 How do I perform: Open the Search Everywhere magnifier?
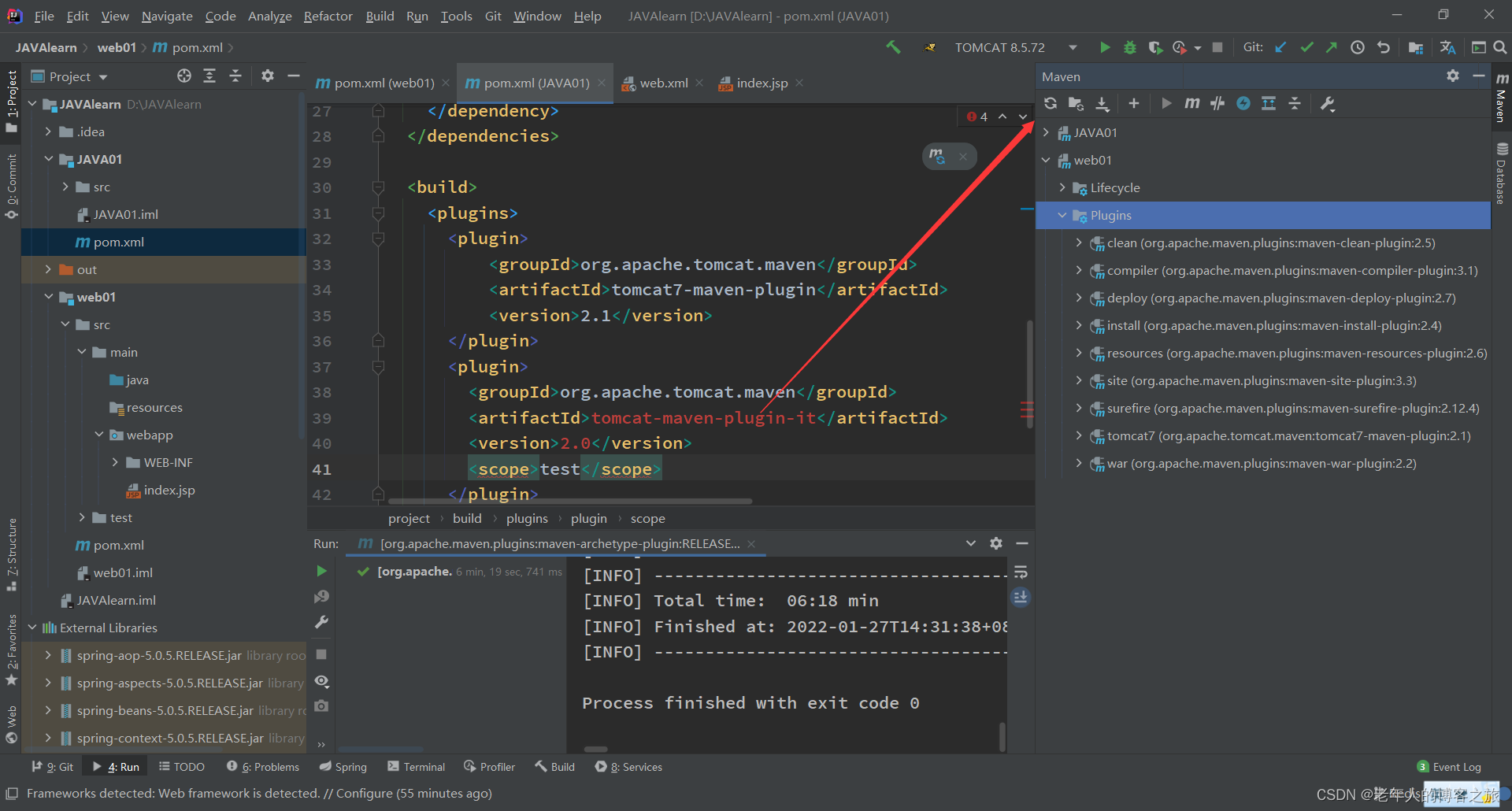coord(1500,47)
